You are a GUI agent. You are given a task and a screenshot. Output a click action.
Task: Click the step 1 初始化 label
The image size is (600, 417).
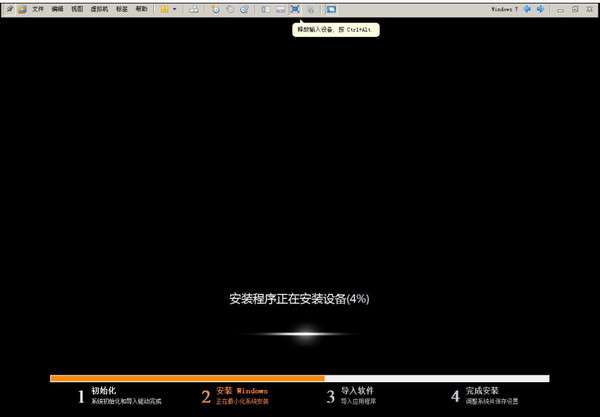pyautogui.click(x=104, y=391)
